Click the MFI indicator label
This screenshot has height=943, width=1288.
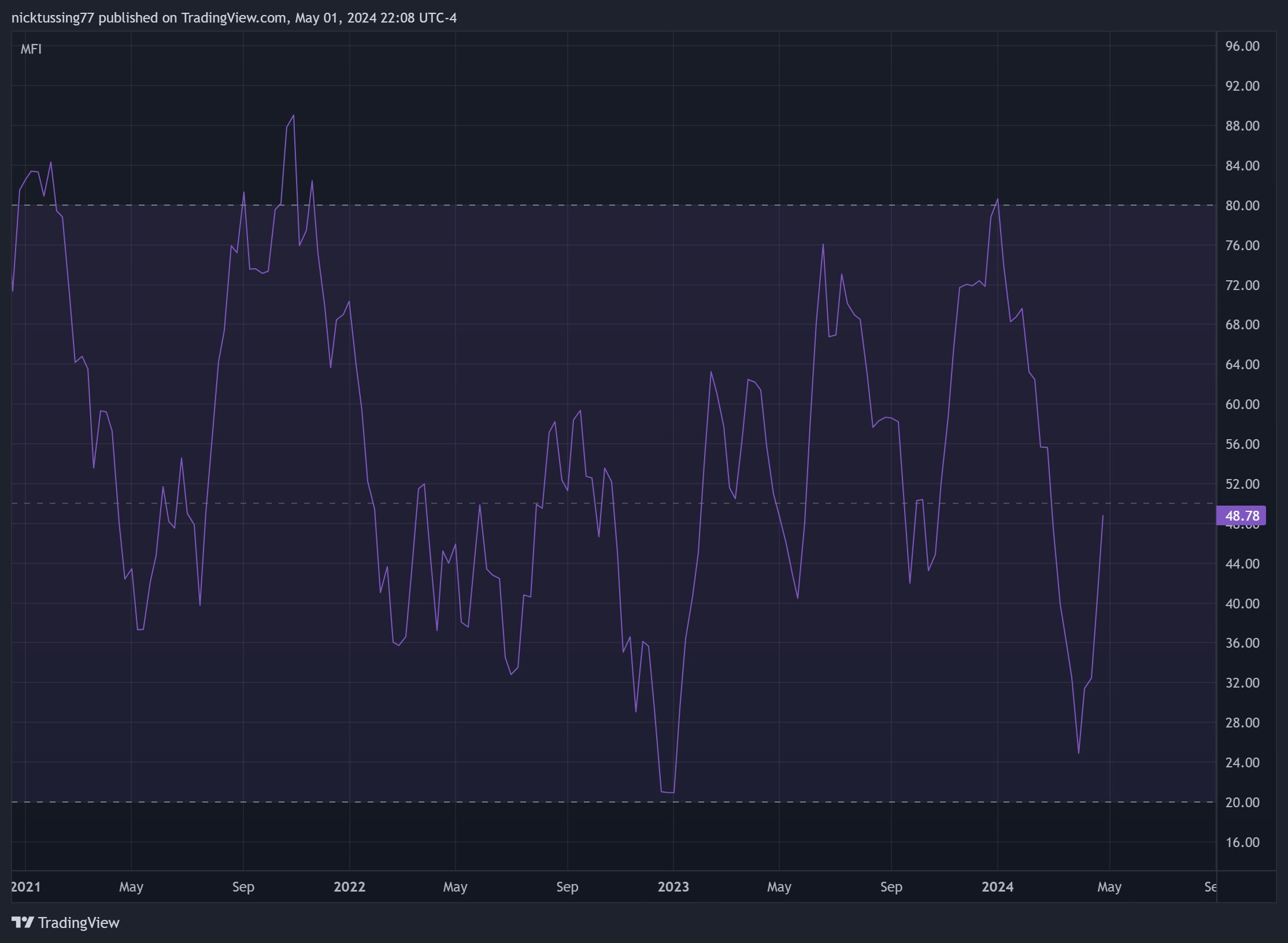coord(31,49)
